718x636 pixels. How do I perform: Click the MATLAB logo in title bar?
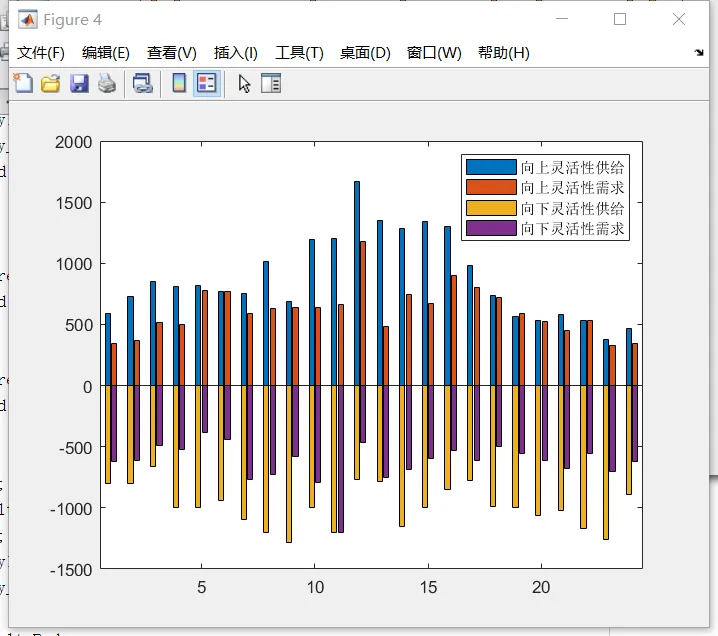(28, 19)
